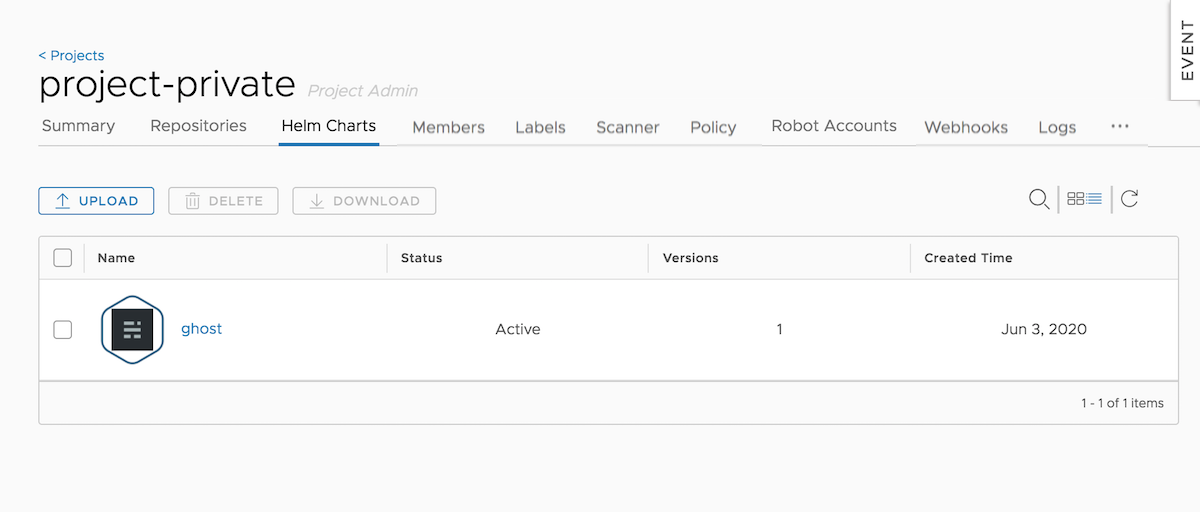
Task: Switch to the Repositories tab
Action: [x=198, y=126]
